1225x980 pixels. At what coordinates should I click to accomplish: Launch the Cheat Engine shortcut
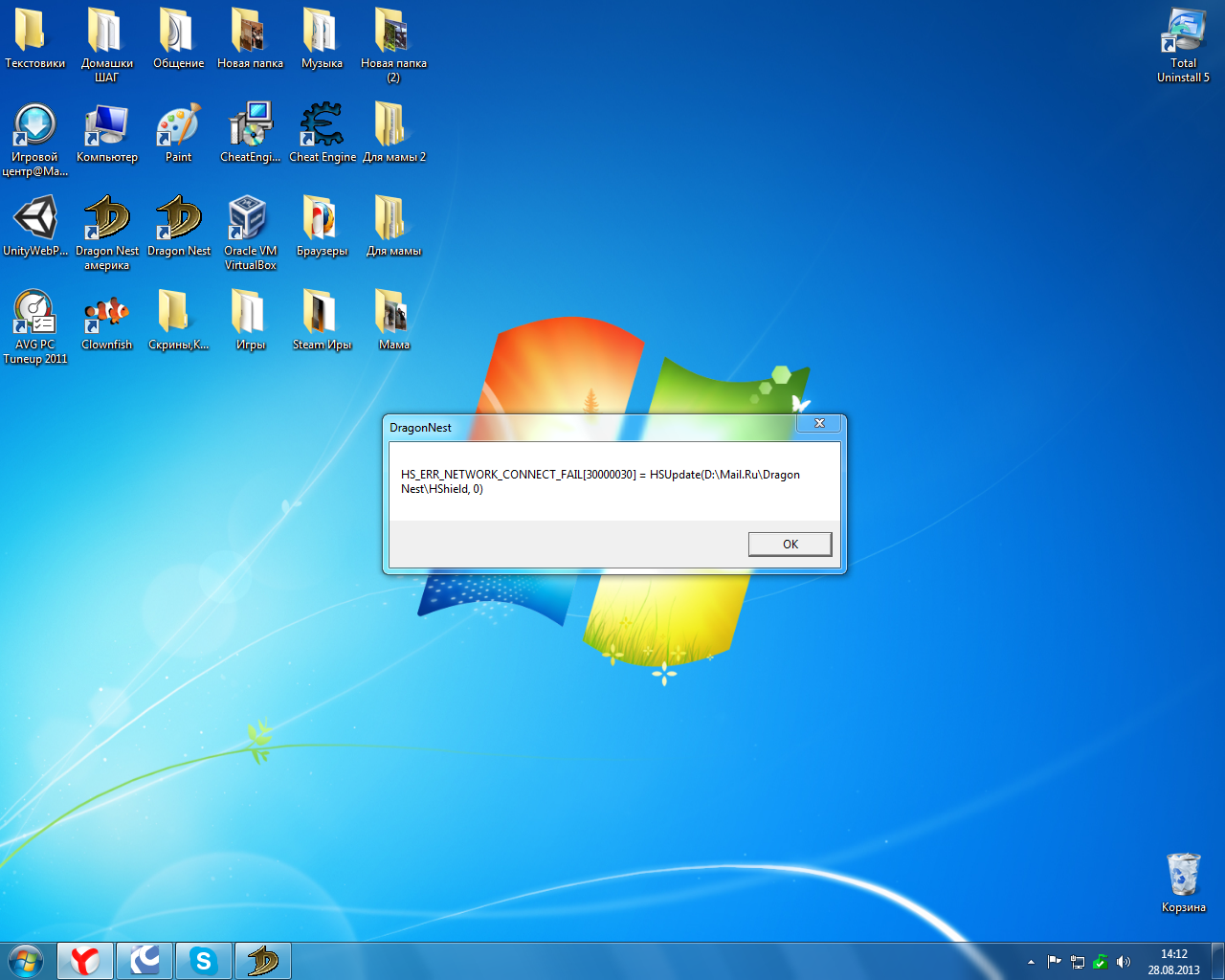click(322, 132)
